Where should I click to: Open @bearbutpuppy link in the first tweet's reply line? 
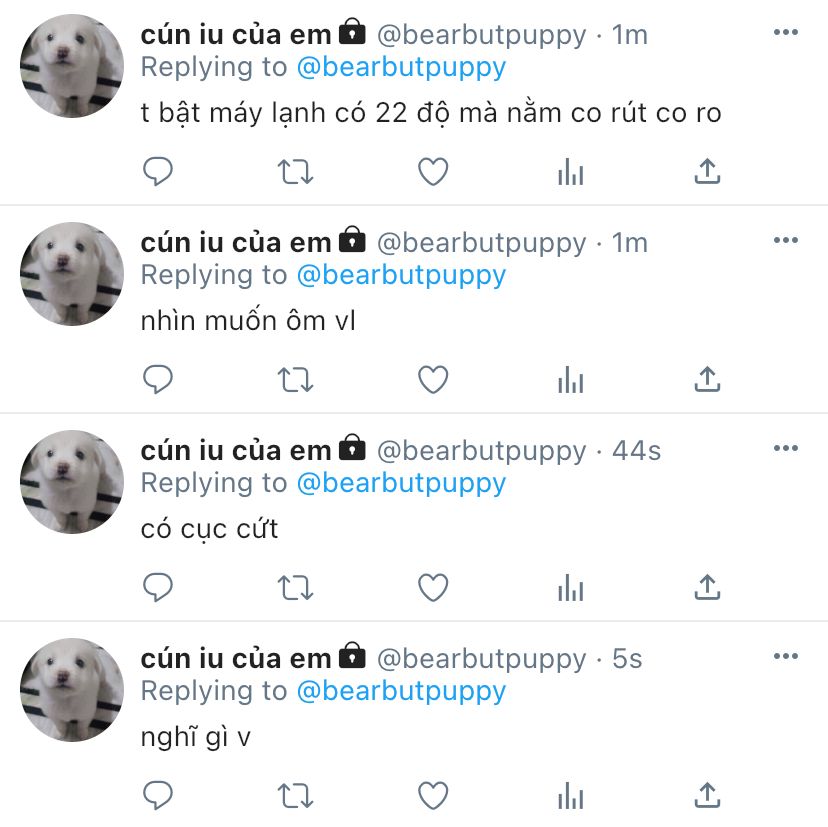pos(401,68)
